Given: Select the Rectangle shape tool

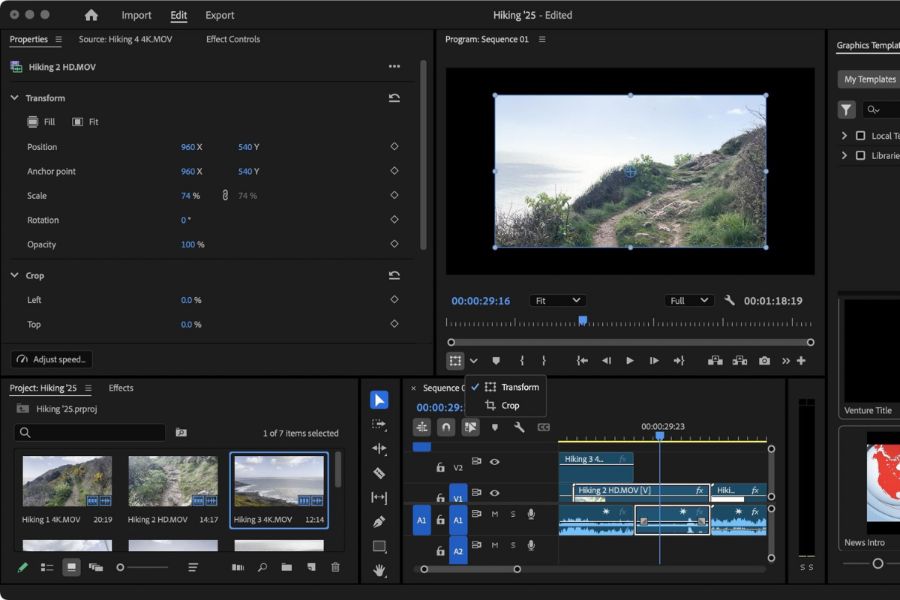Looking at the screenshot, I should click(x=379, y=546).
